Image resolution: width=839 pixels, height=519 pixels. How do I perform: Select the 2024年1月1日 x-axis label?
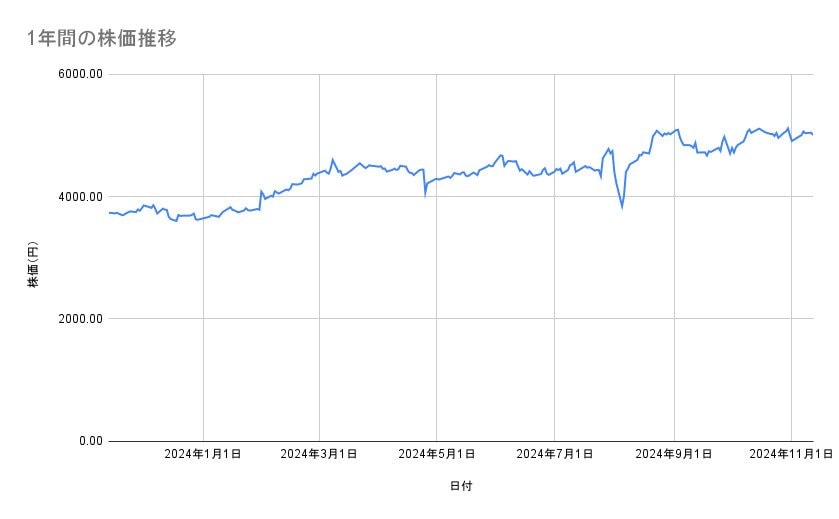coord(203,455)
